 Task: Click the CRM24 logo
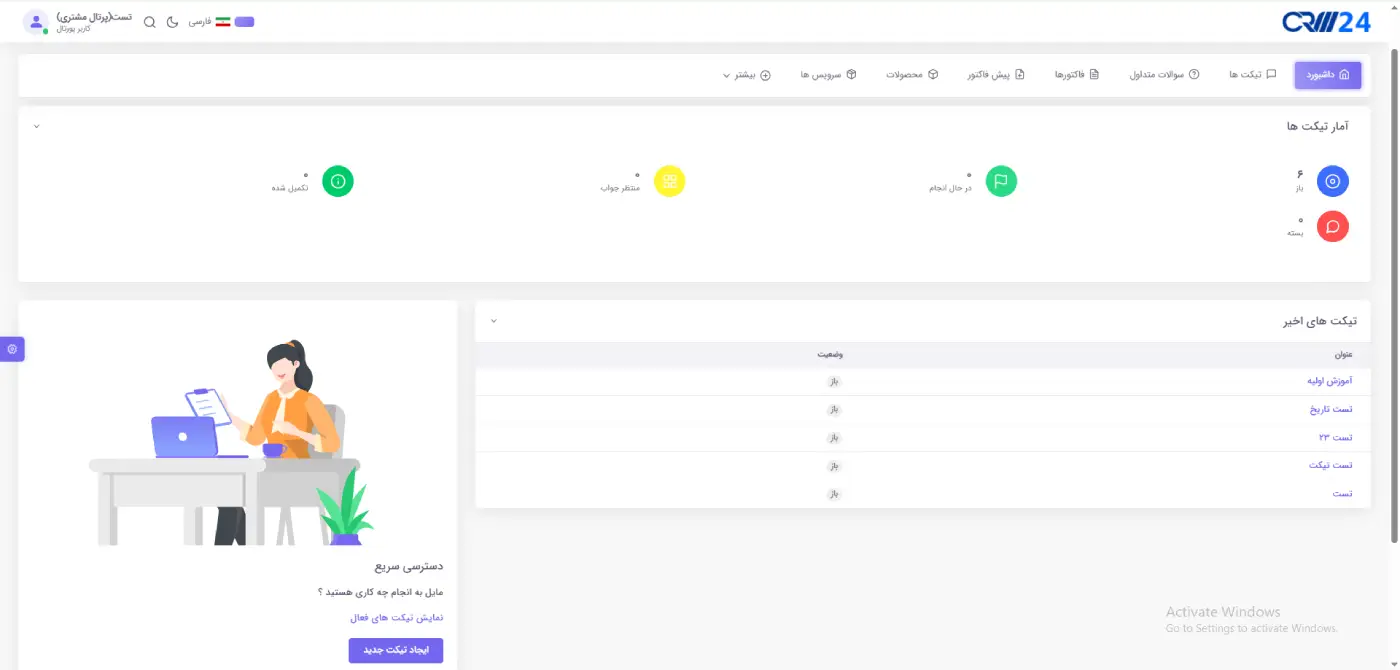1326,22
